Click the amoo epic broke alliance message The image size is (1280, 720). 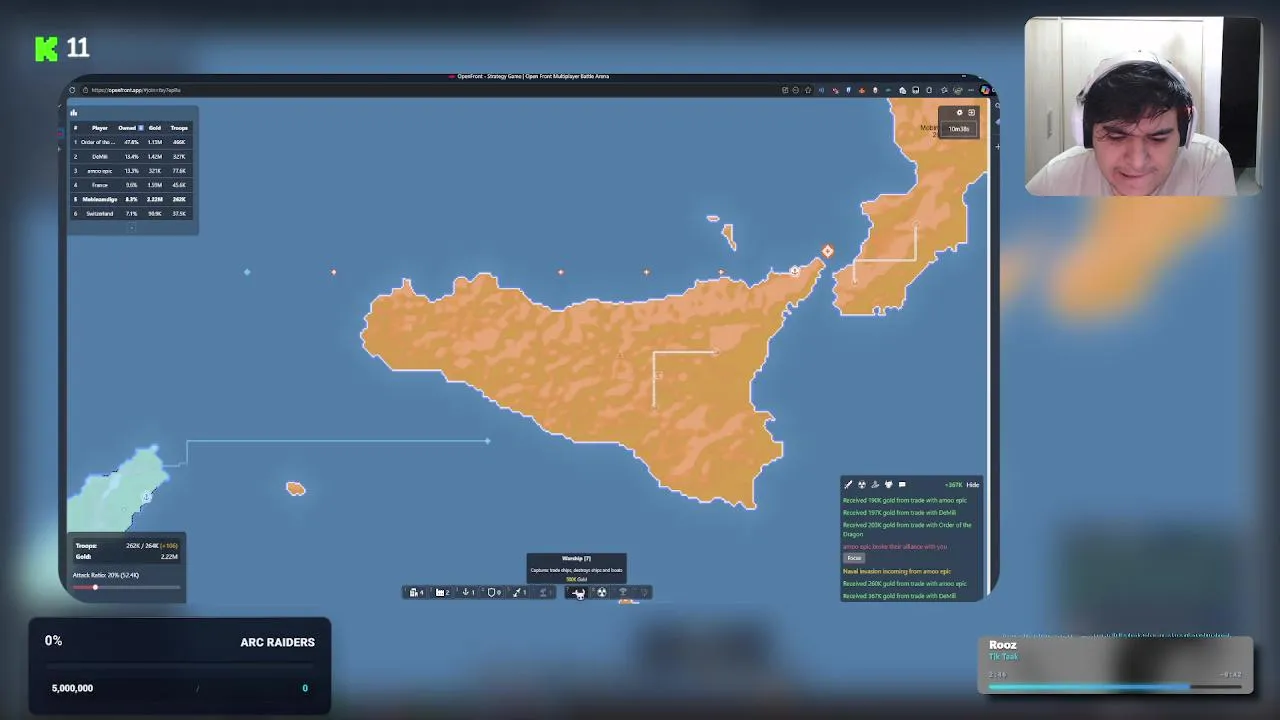pyautogui.click(x=895, y=547)
